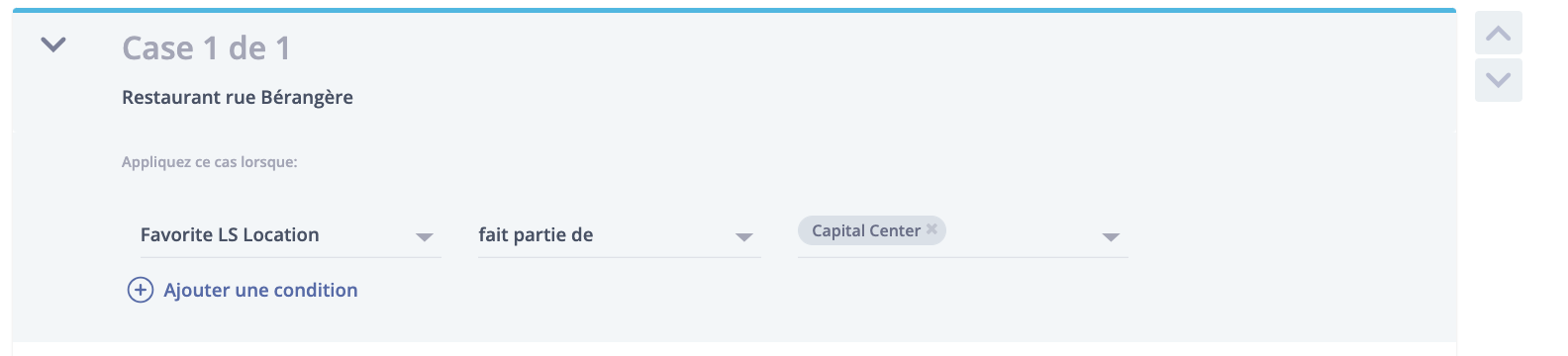Viewport: 1568px width, 356px height.
Task: Click the Restaurant rue Bérangère case name
Action: [238, 97]
